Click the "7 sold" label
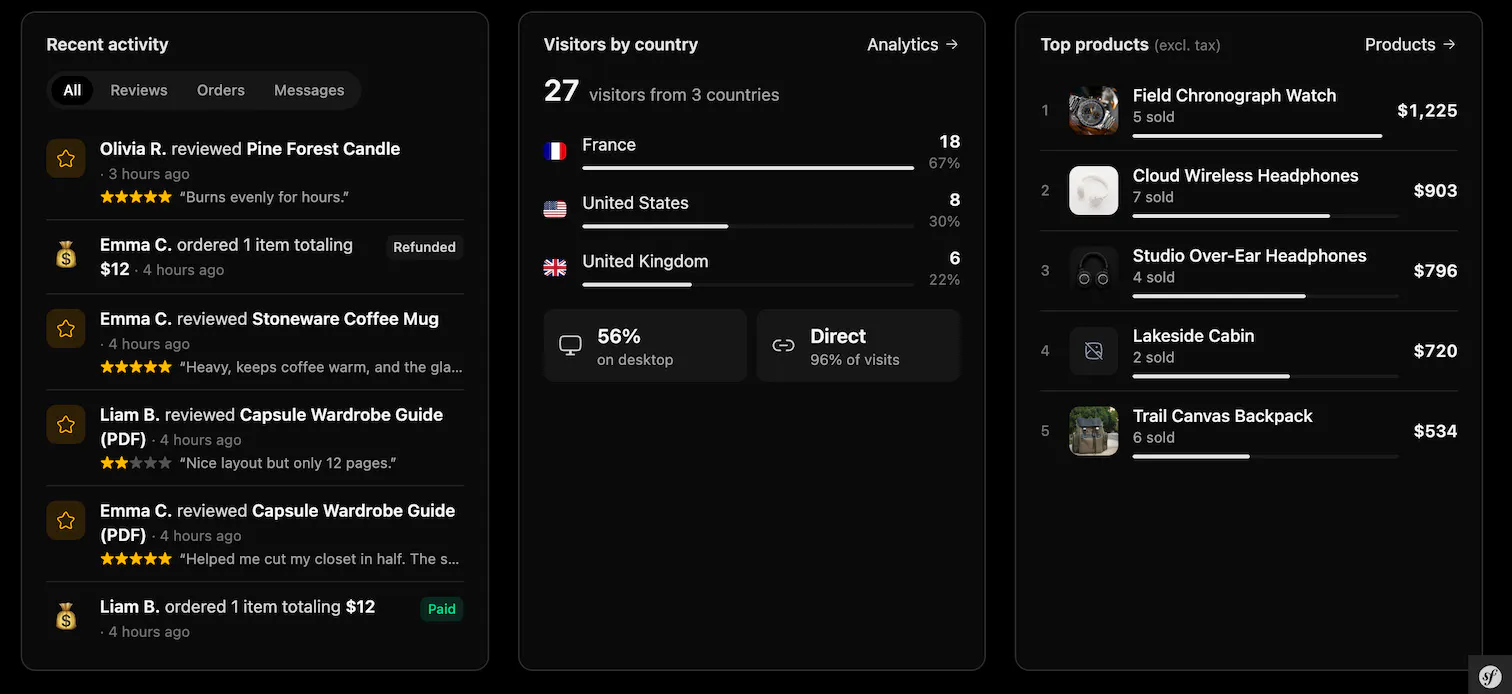 click(1153, 197)
